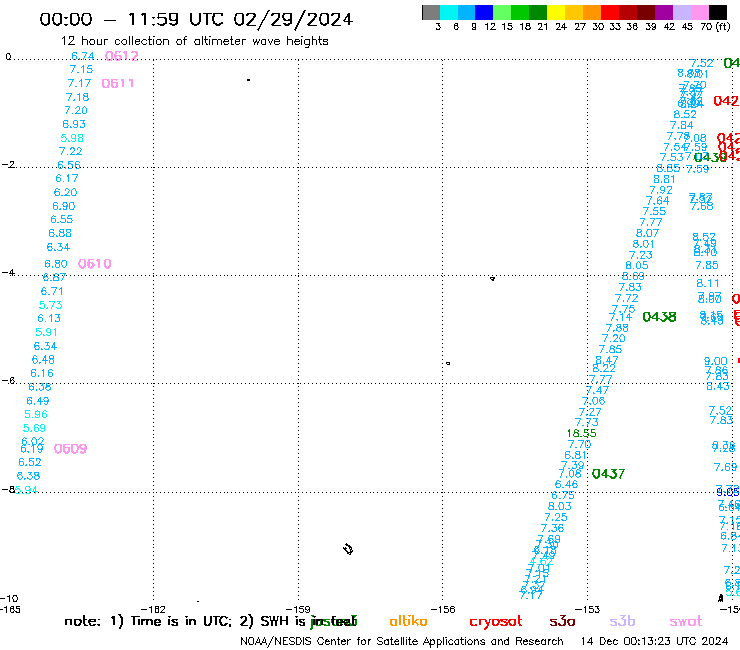This screenshot has width=740, height=650.
Task: Click the yellow swatch in the color scale
Action: [556, 12]
